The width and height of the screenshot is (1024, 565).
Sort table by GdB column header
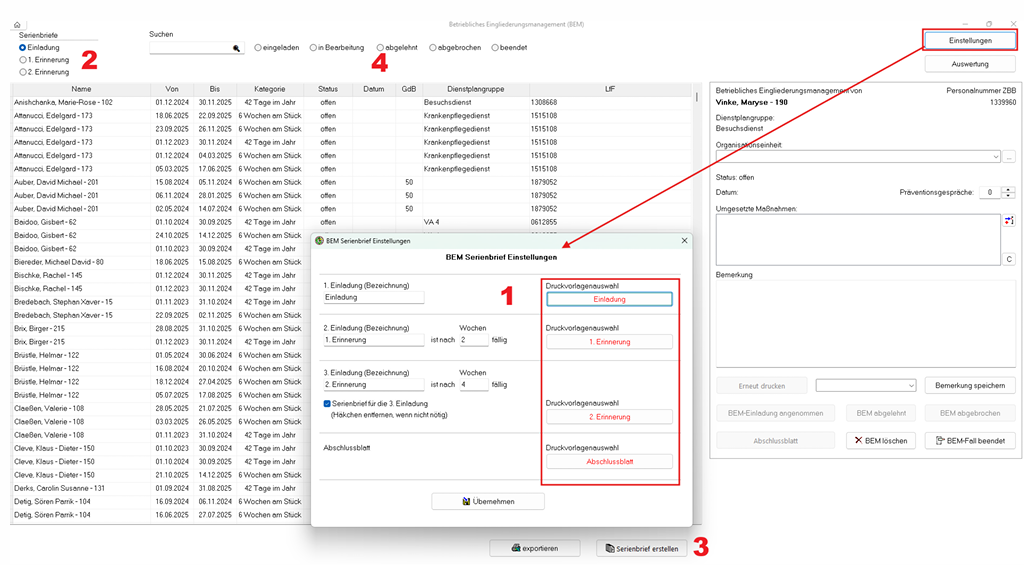[409, 89]
